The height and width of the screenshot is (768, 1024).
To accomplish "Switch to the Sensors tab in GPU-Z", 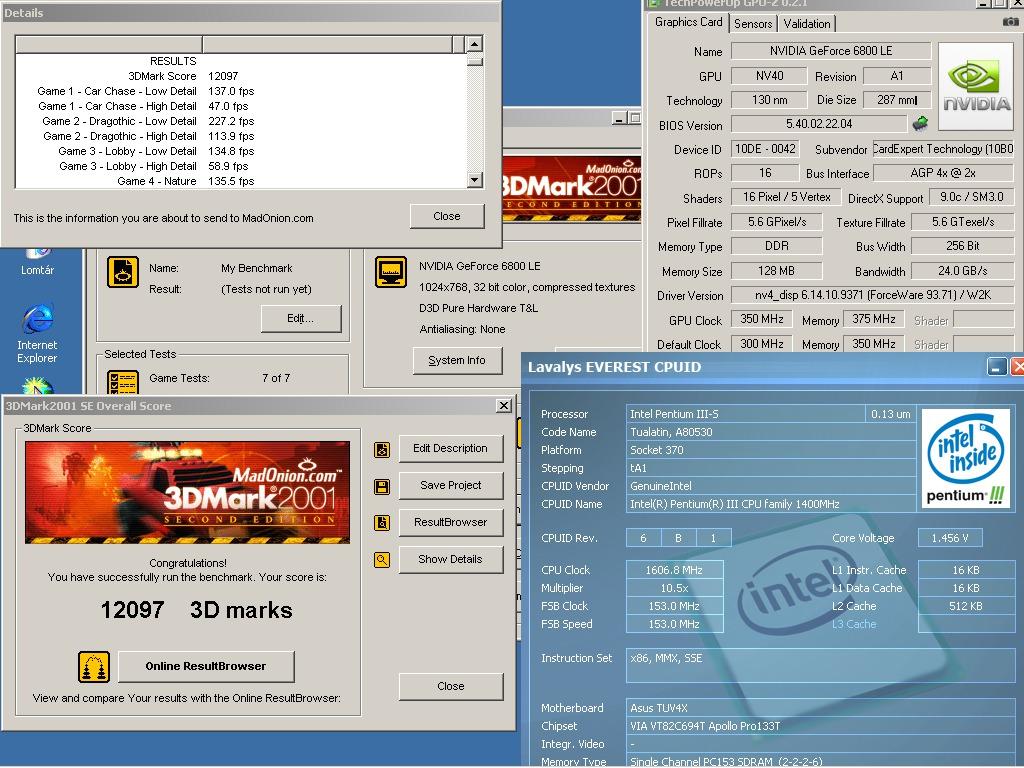I will coord(752,24).
